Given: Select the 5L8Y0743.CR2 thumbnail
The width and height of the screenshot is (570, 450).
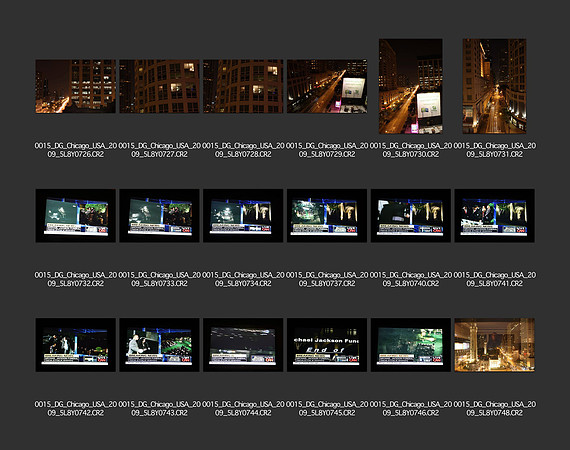Looking at the screenshot, I should click(x=159, y=345).
